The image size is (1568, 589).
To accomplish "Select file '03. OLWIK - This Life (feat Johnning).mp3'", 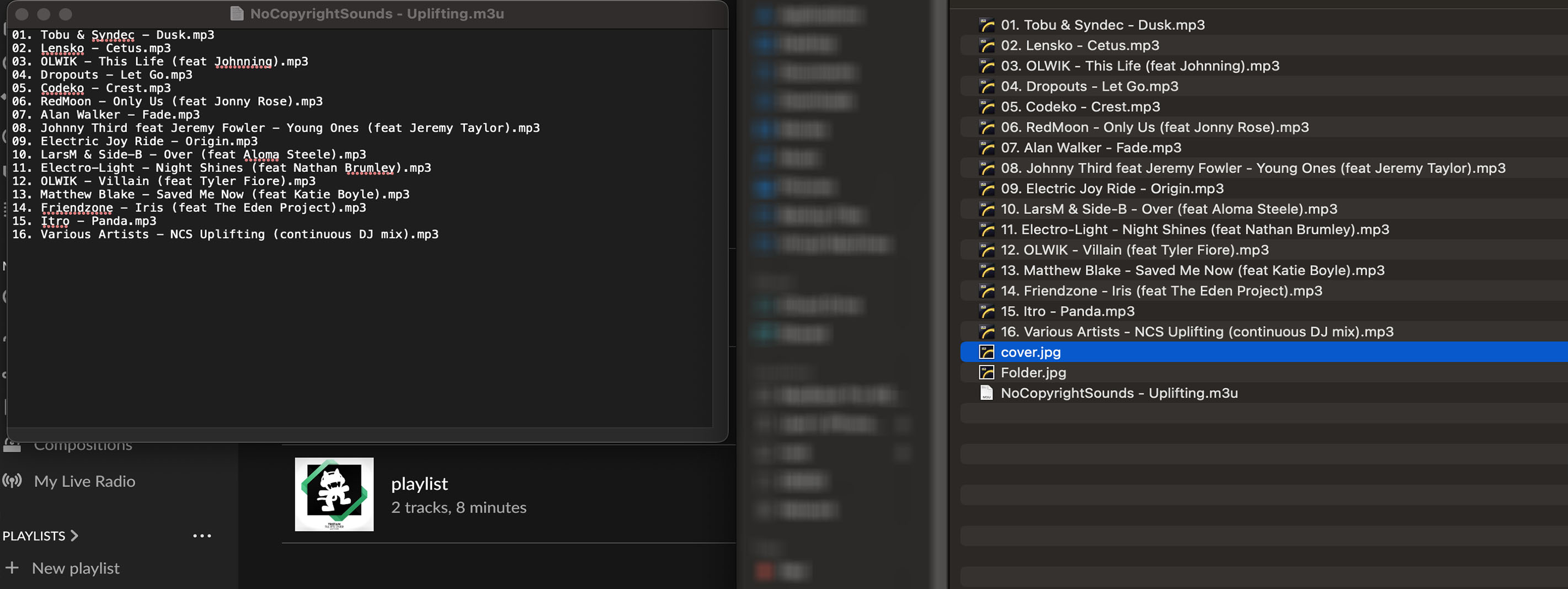I will (1140, 66).
